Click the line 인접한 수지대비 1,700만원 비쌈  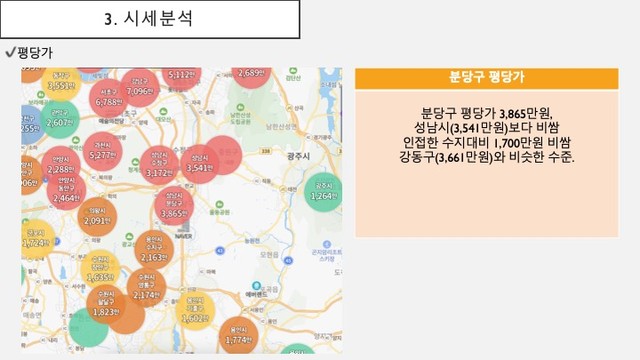coord(487,142)
